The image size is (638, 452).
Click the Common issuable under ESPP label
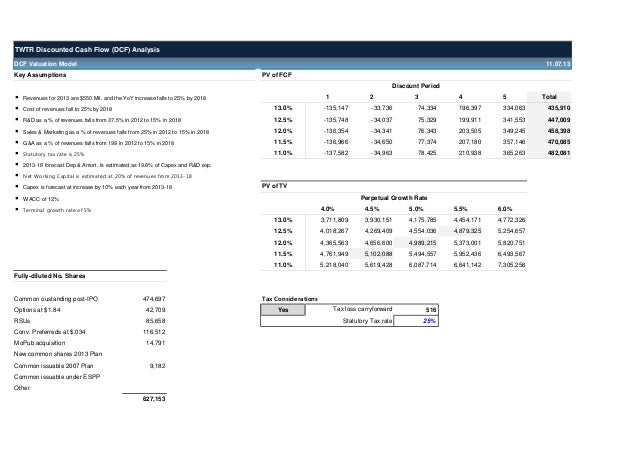(57, 377)
